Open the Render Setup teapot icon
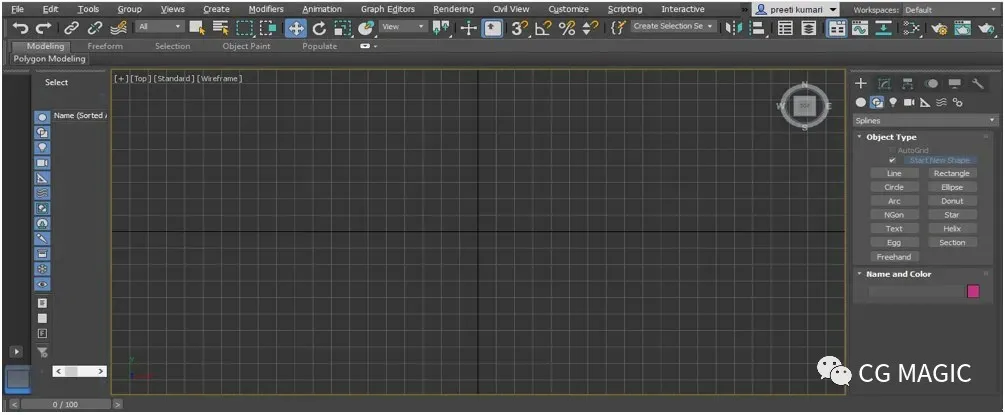 tap(939, 28)
